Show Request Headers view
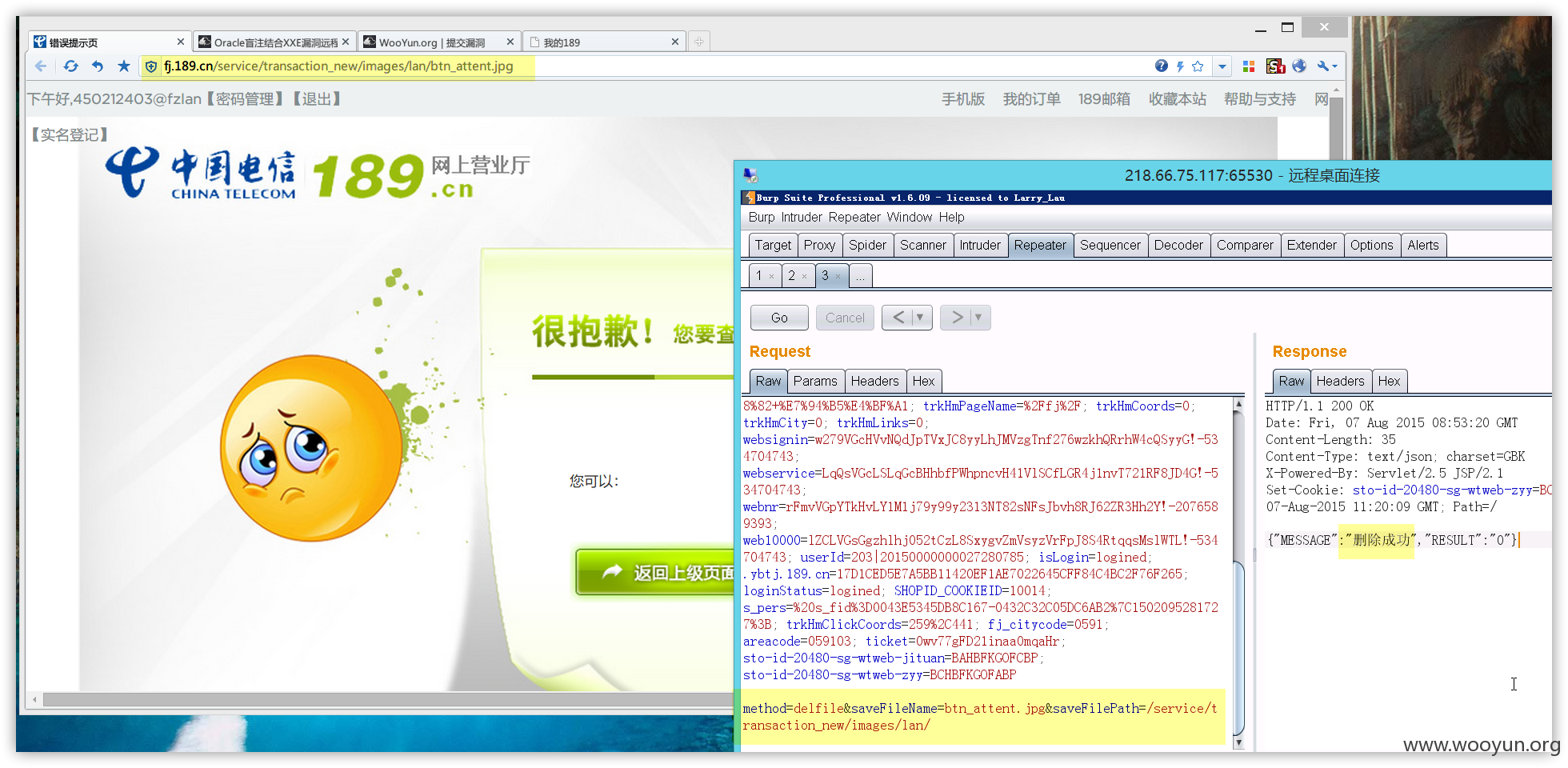The height and width of the screenshot is (768, 1568). [x=874, y=381]
